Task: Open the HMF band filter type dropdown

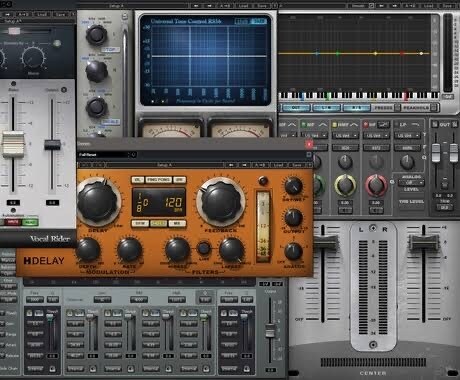Action: click(345, 136)
